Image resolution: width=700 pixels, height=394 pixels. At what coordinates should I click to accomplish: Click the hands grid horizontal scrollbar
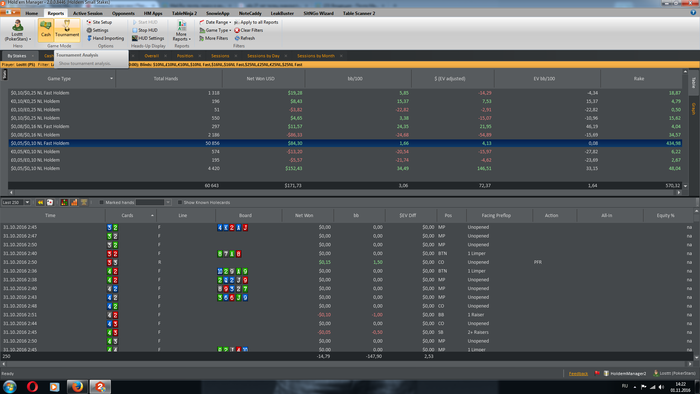pos(348,364)
